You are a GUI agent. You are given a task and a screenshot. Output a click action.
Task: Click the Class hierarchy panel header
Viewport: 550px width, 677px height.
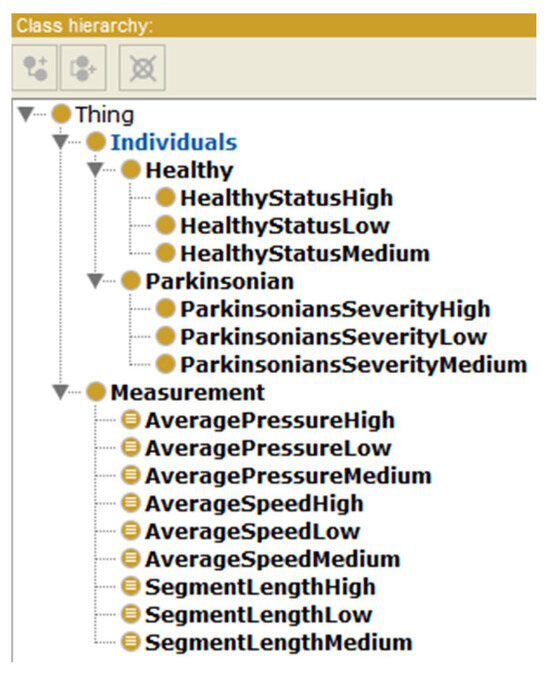(x=274, y=25)
